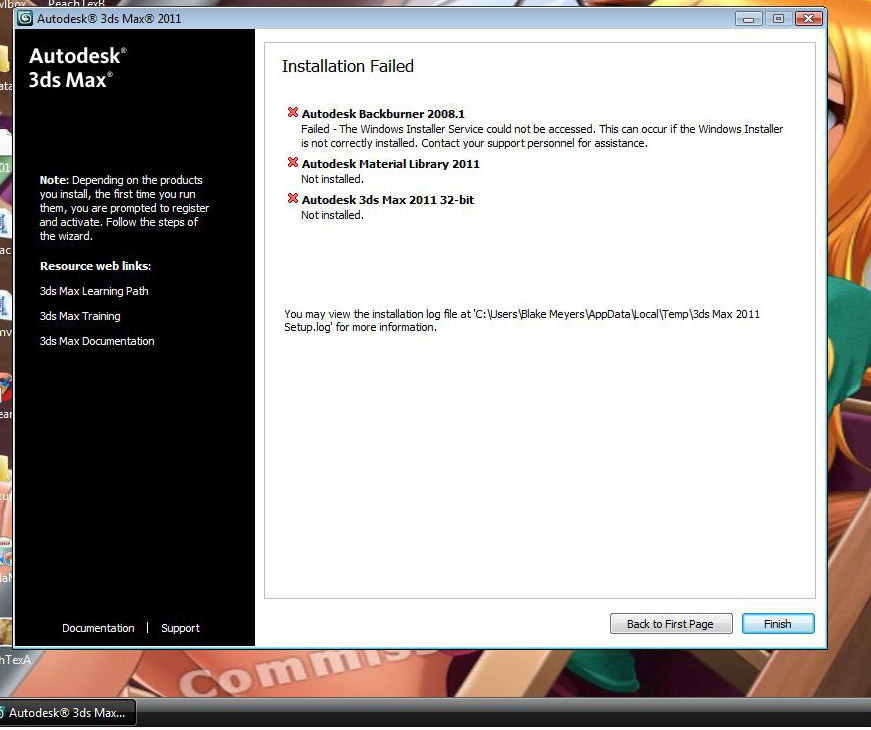Click the maximize button of the installer window
This screenshot has width=871, height=730.
[x=778, y=18]
